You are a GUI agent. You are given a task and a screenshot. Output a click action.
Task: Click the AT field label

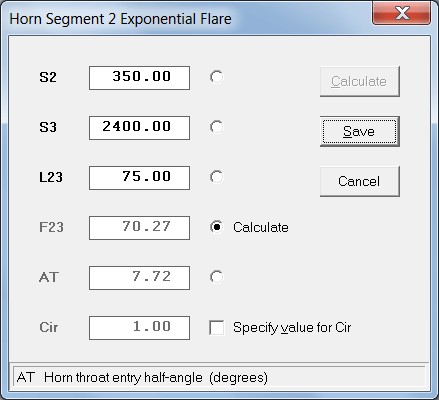pyautogui.click(x=49, y=277)
